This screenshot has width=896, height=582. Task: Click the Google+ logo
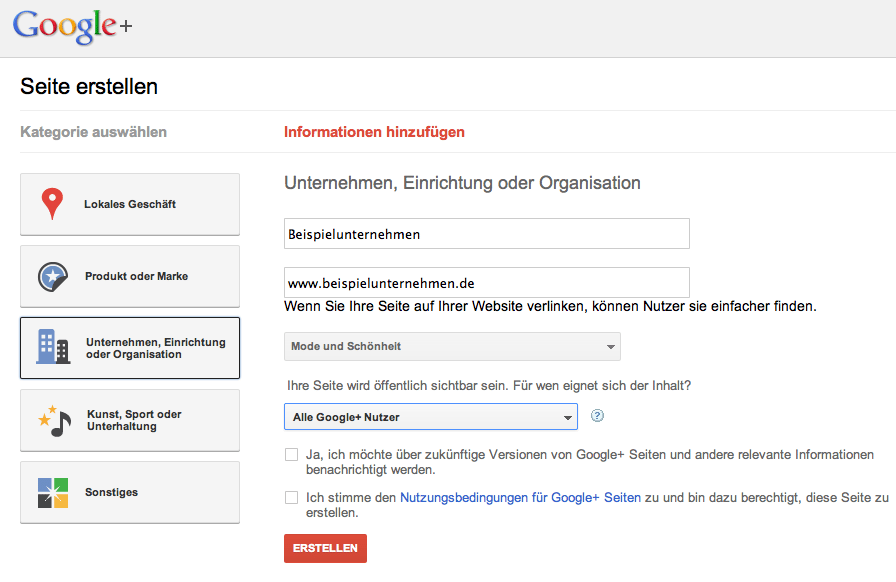73,26
